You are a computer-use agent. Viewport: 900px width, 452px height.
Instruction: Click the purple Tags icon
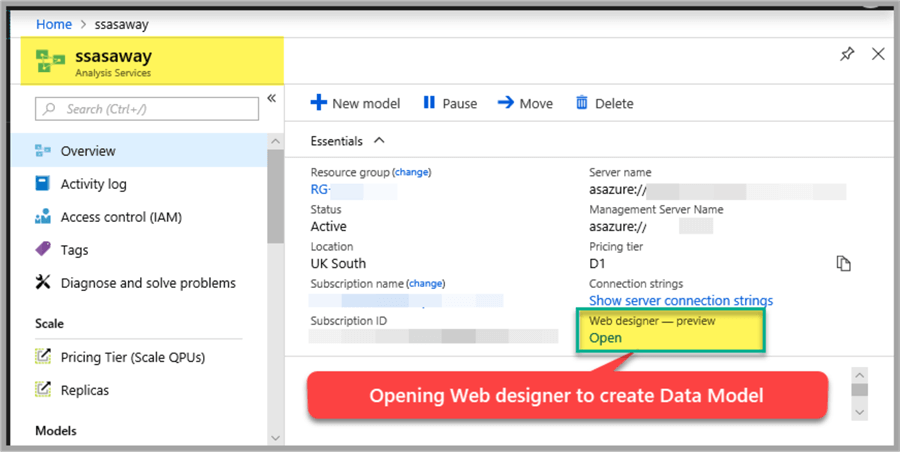point(43,249)
